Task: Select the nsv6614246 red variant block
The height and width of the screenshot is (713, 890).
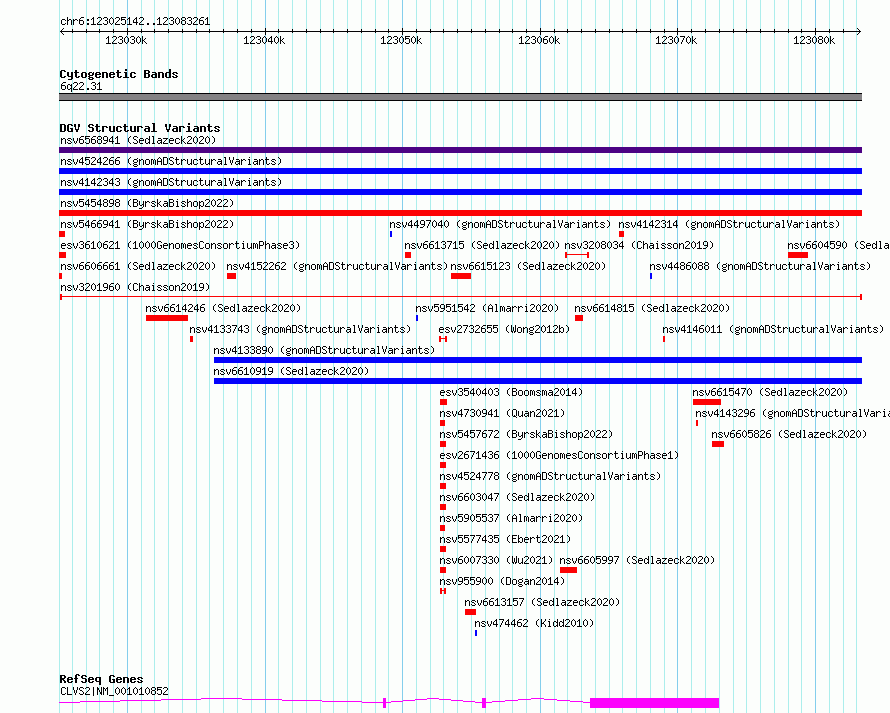Action: pyautogui.click(x=167, y=318)
